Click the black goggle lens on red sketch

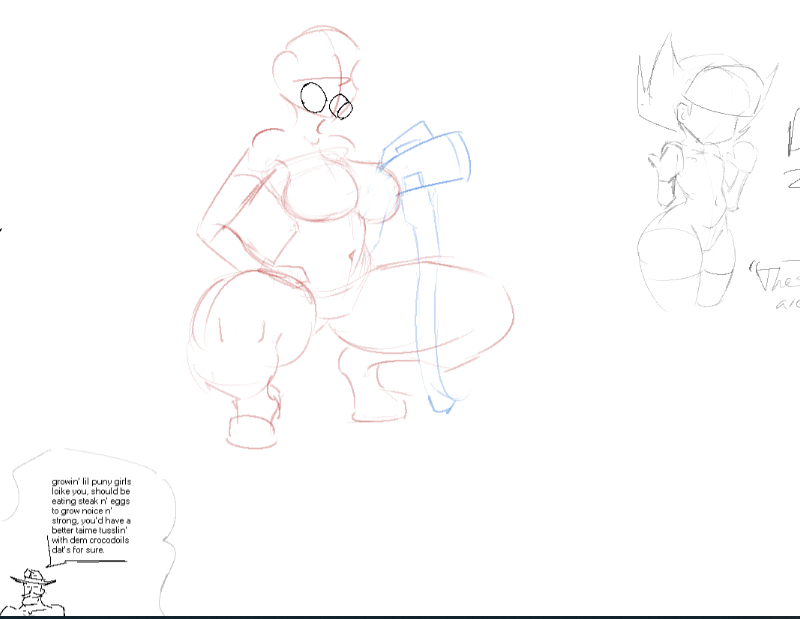click(314, 97)
